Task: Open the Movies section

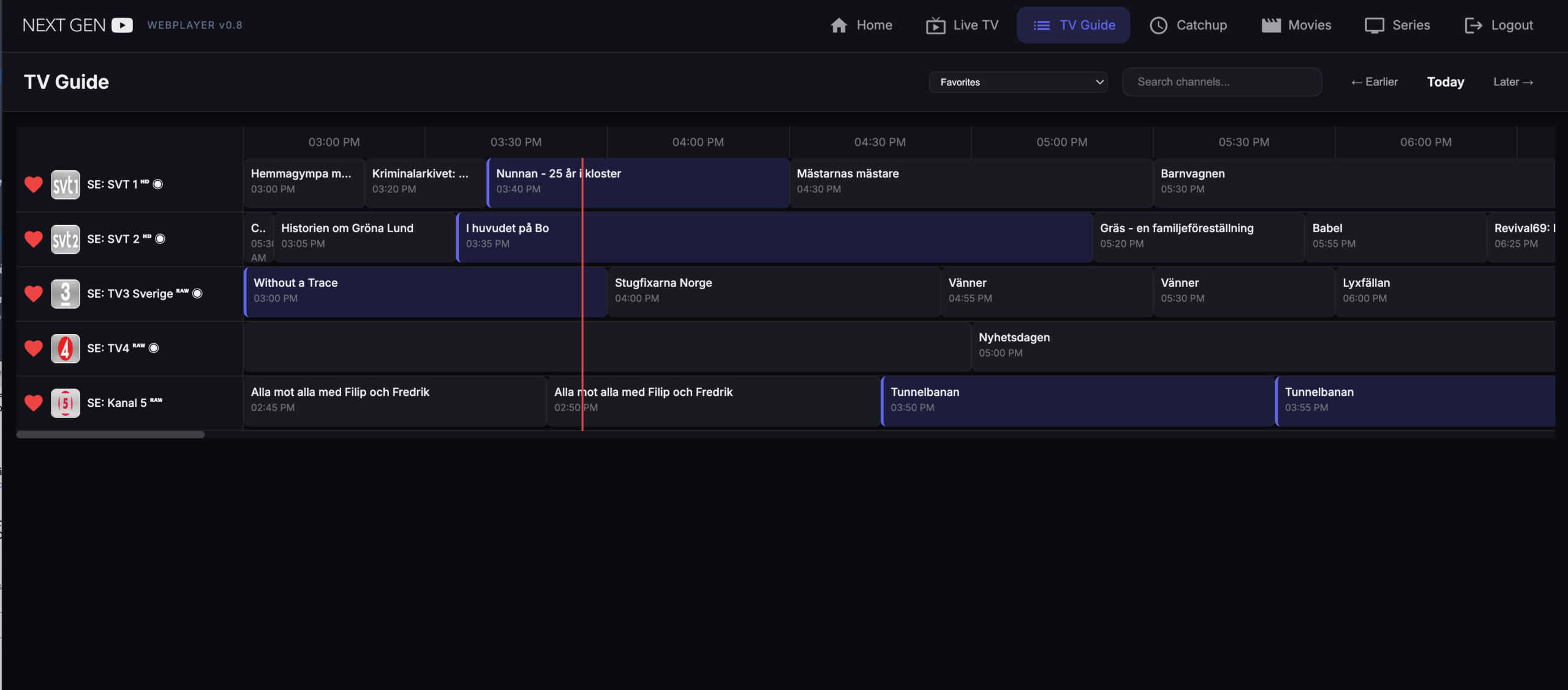Action: click(x=1296, y=25)
